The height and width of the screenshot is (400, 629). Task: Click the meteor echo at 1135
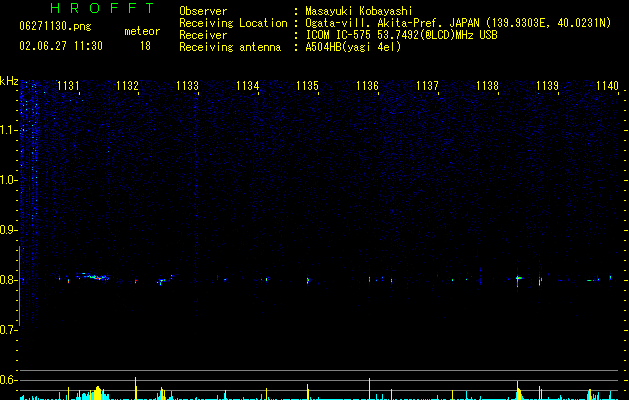(308, 280)
